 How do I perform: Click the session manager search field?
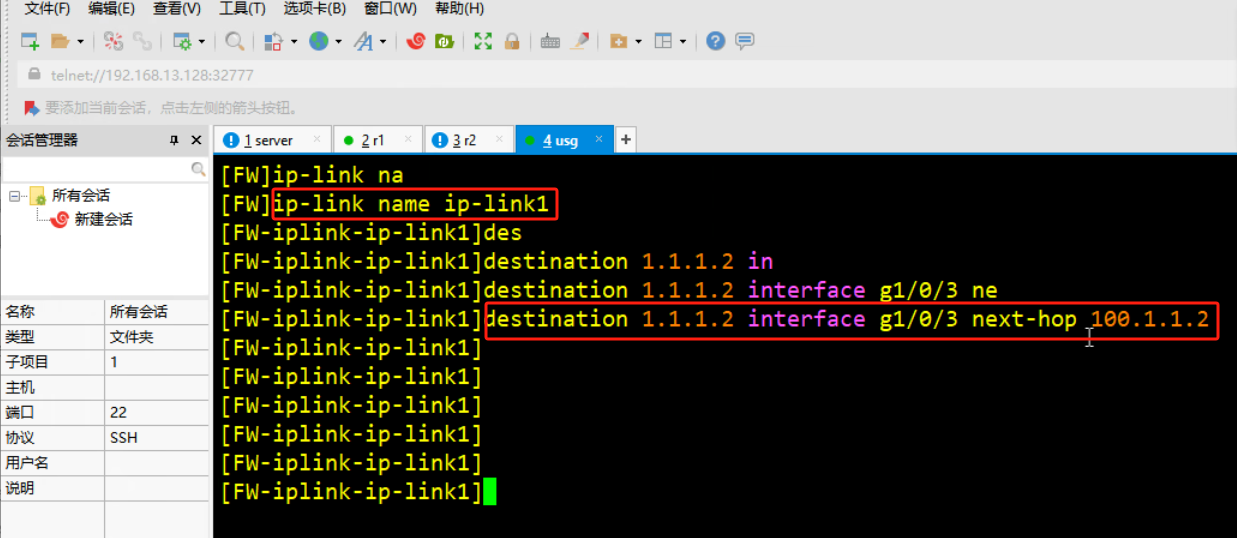97,170
